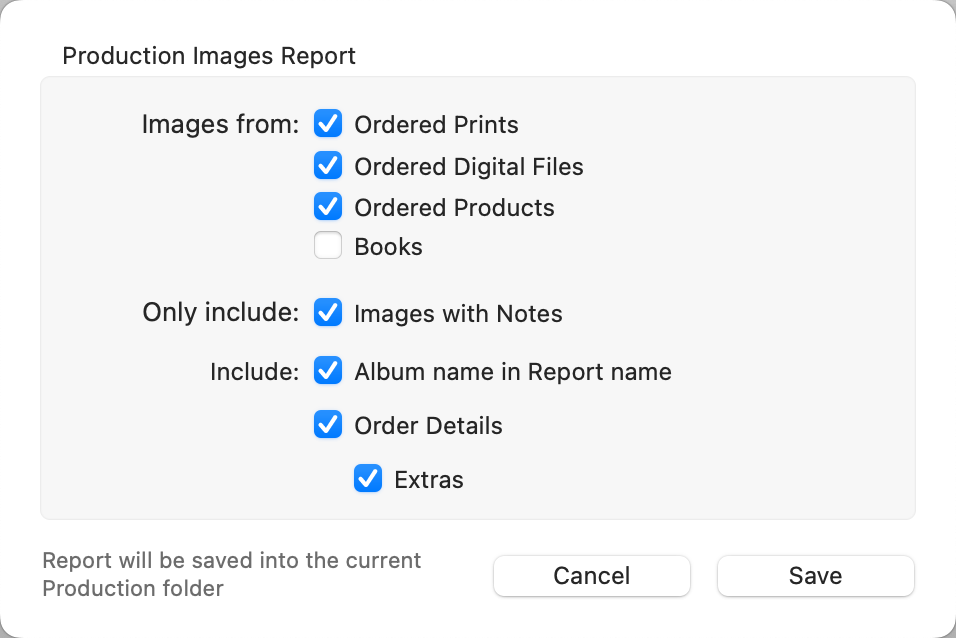Turn off Album name in Report name checkbox
Viewport: 956px width, 638px height.
328,371
